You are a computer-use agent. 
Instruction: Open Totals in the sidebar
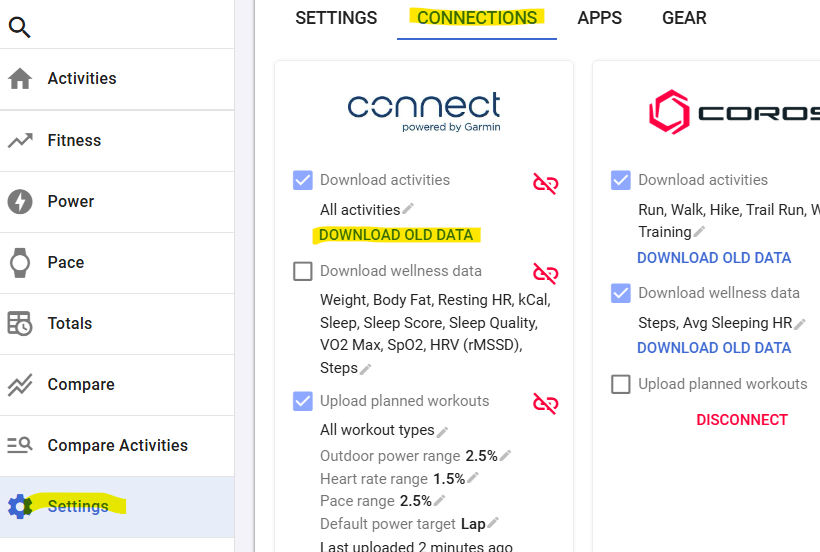tap(117, 324)
